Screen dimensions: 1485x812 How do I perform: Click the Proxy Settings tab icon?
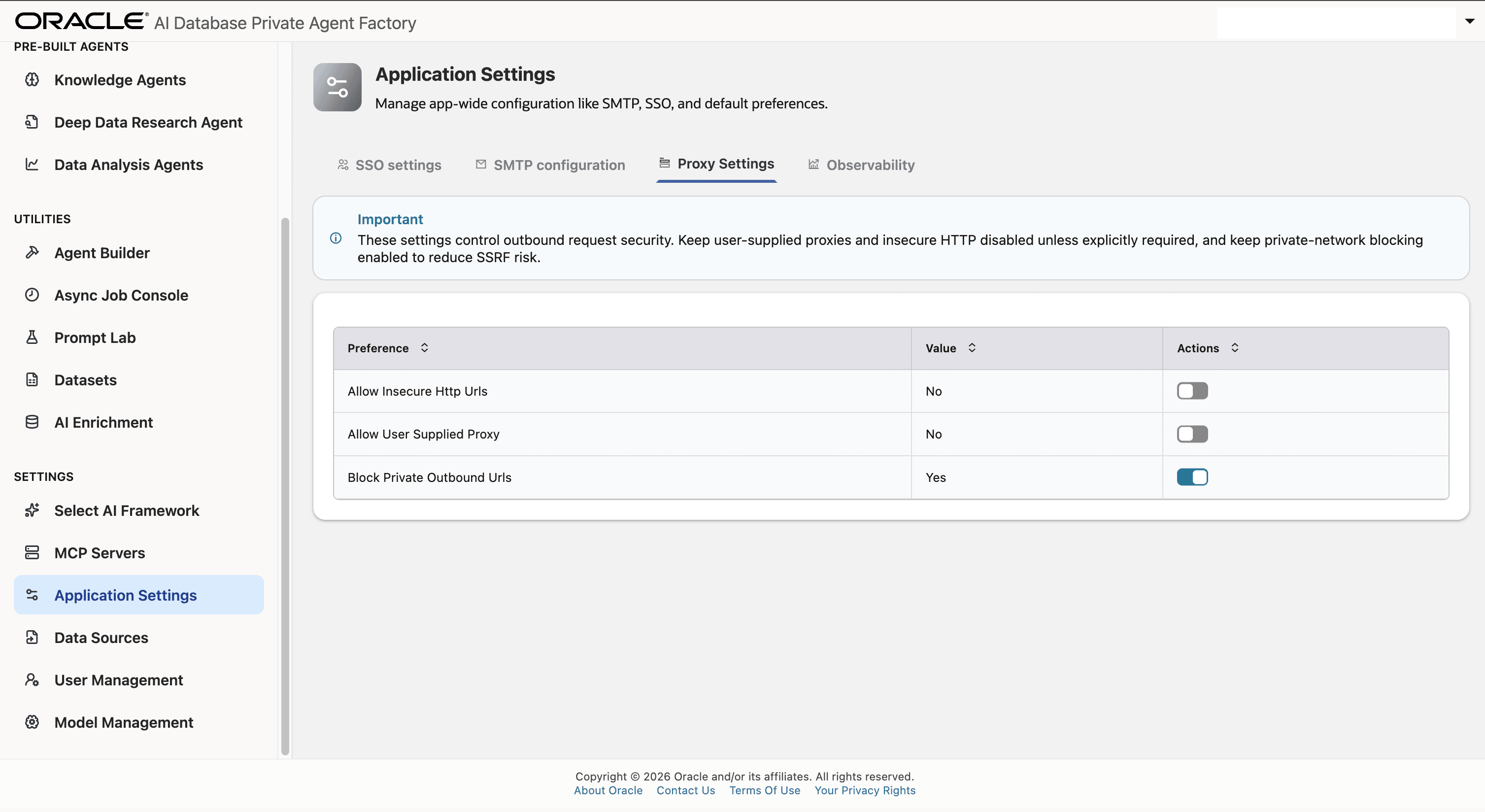point(665,163)
